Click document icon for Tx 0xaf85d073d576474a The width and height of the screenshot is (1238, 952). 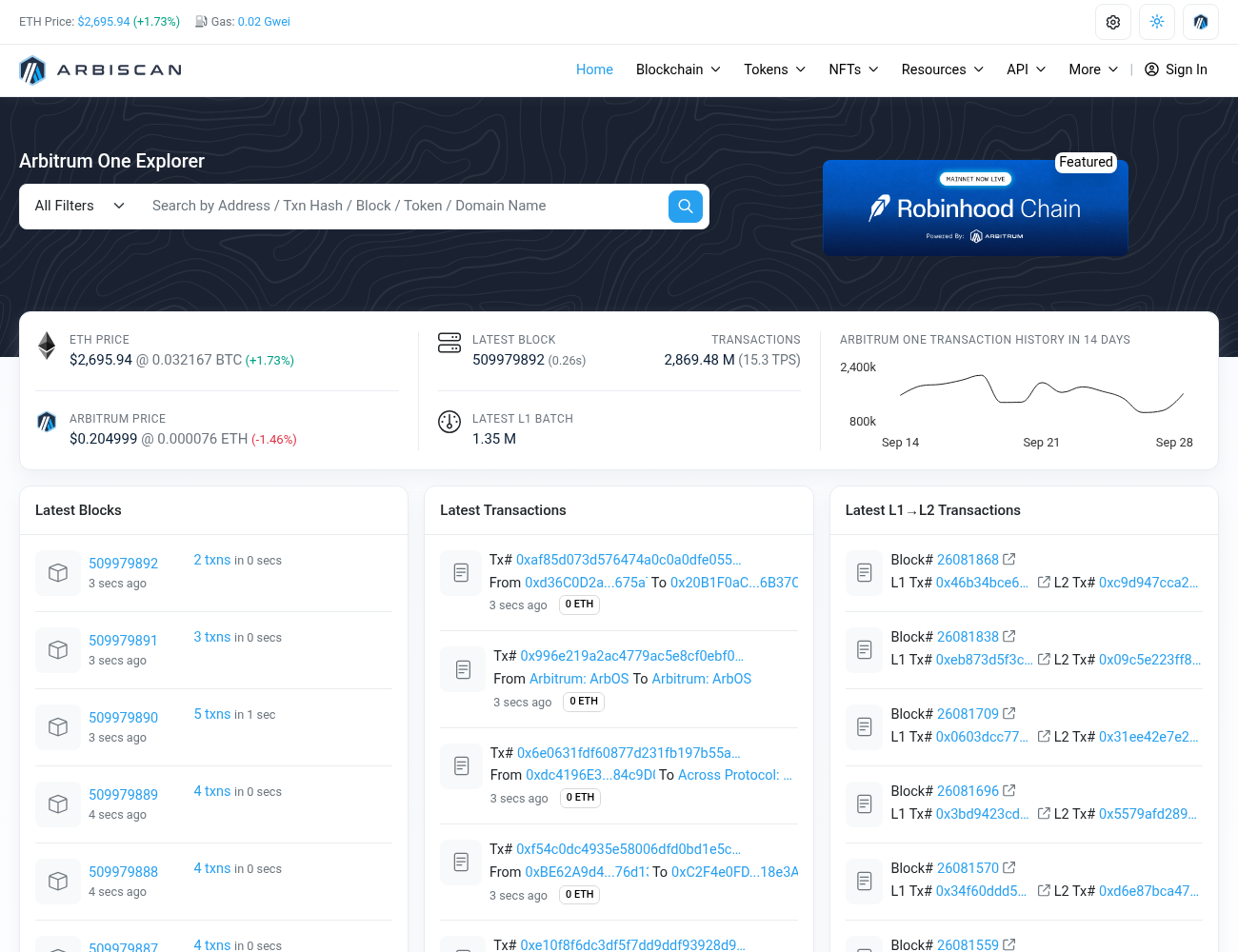(461, 573)
